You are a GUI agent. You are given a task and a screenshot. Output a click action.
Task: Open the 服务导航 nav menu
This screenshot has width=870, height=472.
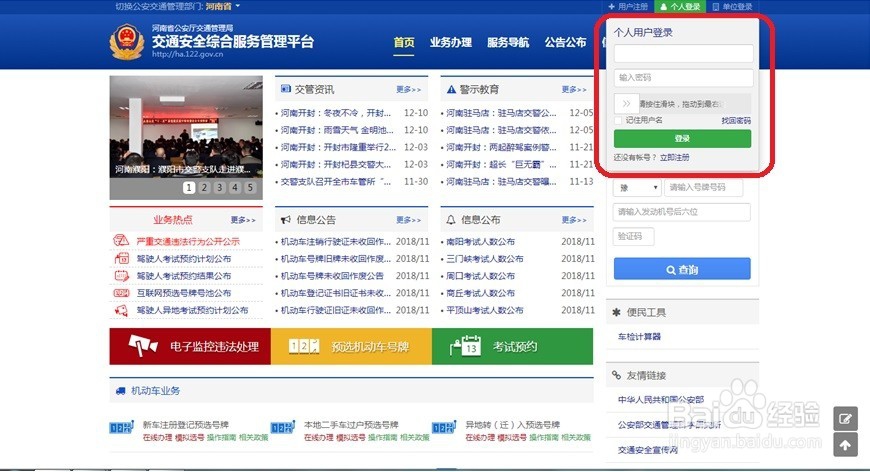508,42
